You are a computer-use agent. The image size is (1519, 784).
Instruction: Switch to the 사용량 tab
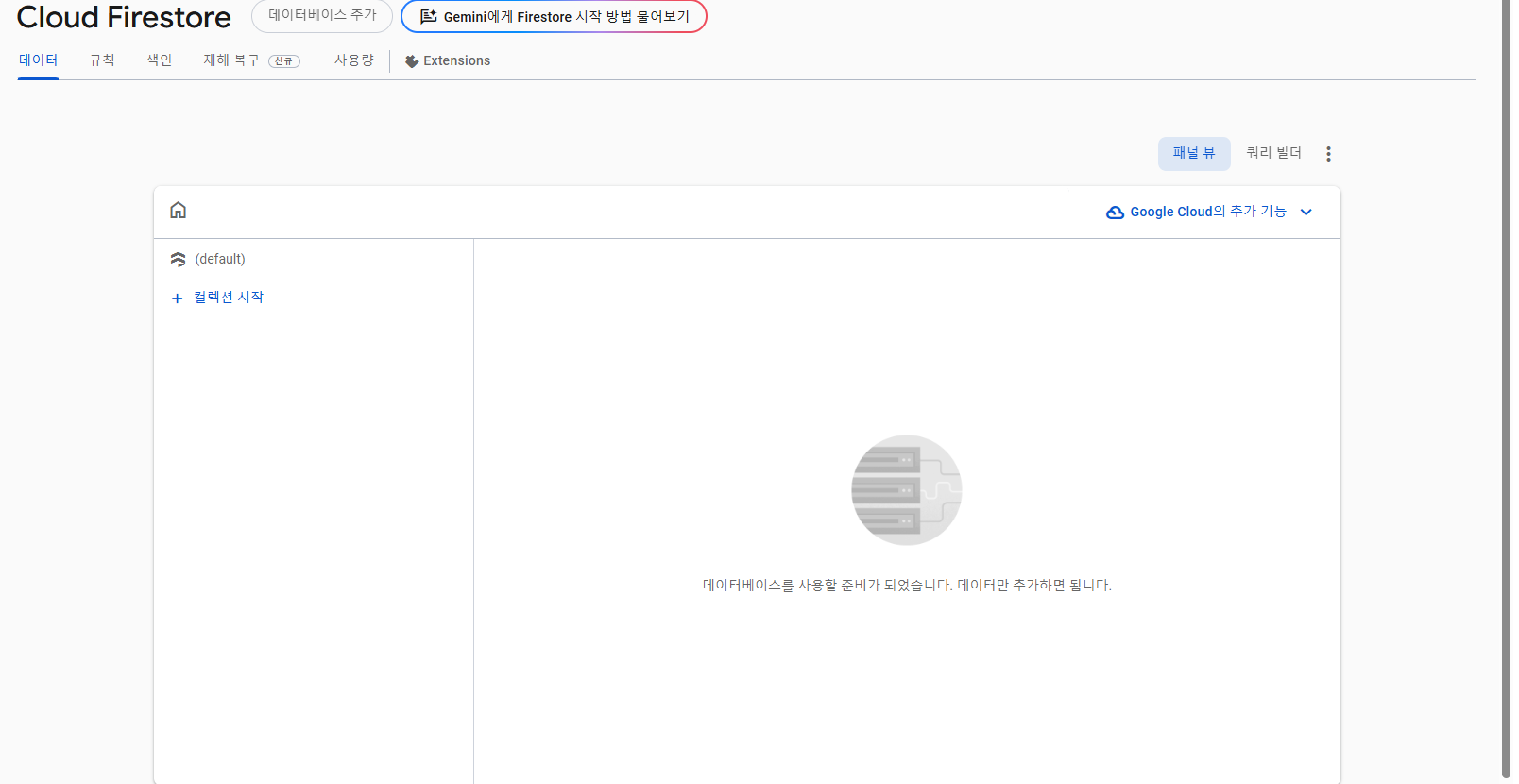[x=354, y=60]
